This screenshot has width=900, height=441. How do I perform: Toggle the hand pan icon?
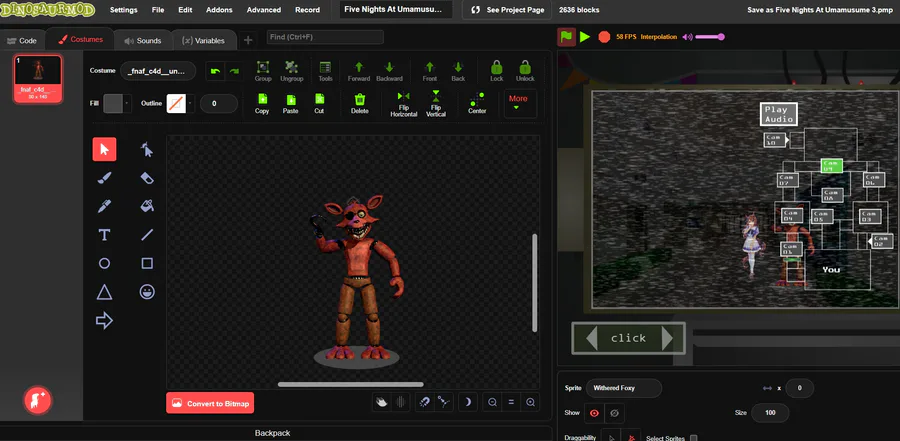[382, 403]
